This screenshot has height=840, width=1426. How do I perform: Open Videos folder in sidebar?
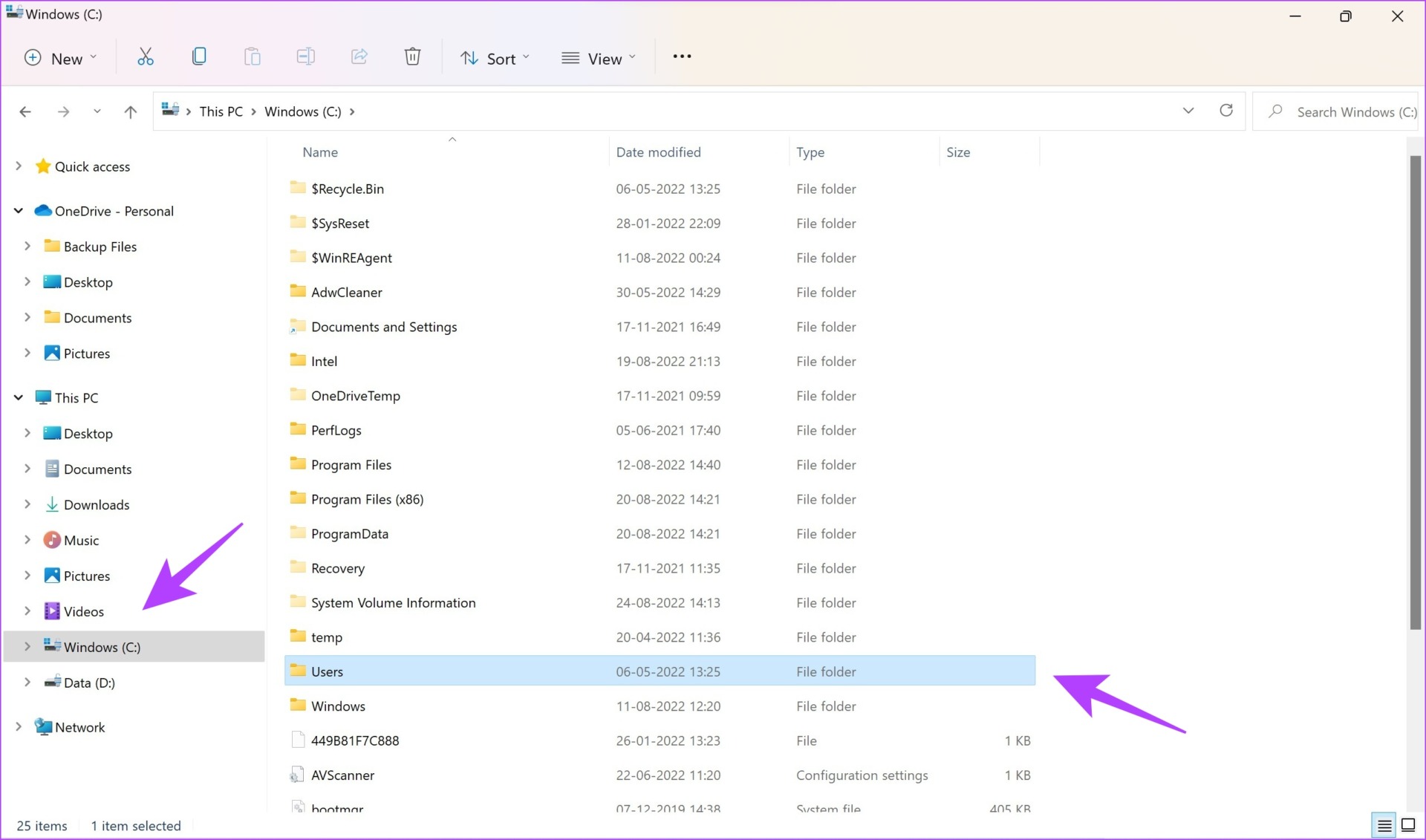[x=83, y=612]
